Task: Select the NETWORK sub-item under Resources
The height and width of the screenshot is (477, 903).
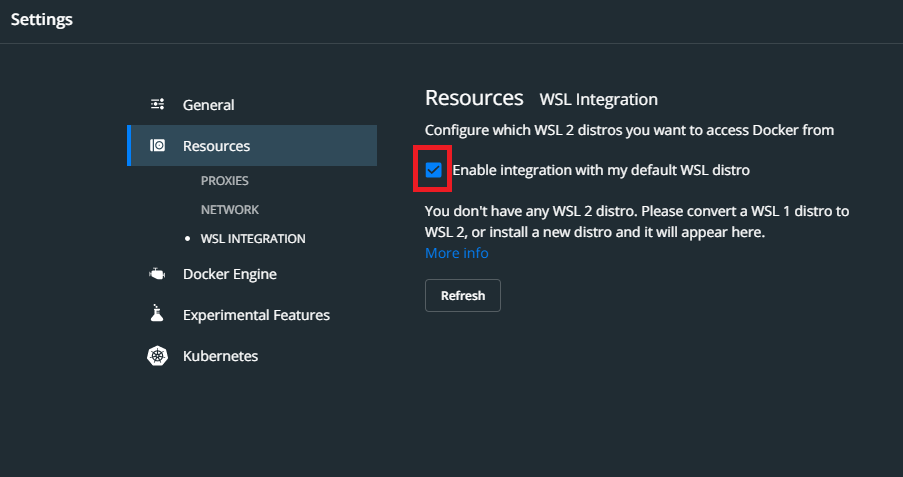Action: coord(229,210)
